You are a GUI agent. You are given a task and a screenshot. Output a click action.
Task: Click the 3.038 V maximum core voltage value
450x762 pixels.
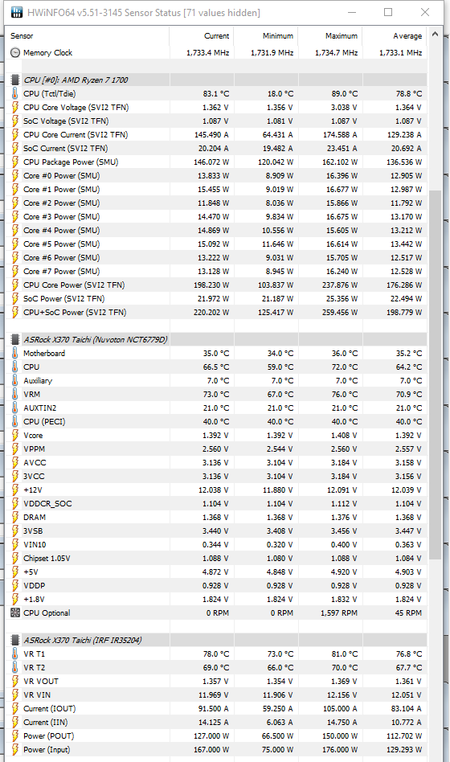(x=344, y=107)
